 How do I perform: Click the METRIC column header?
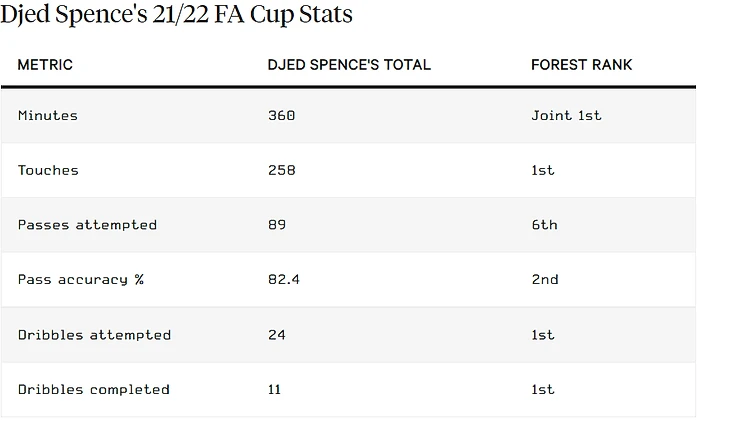click(45, 65)
